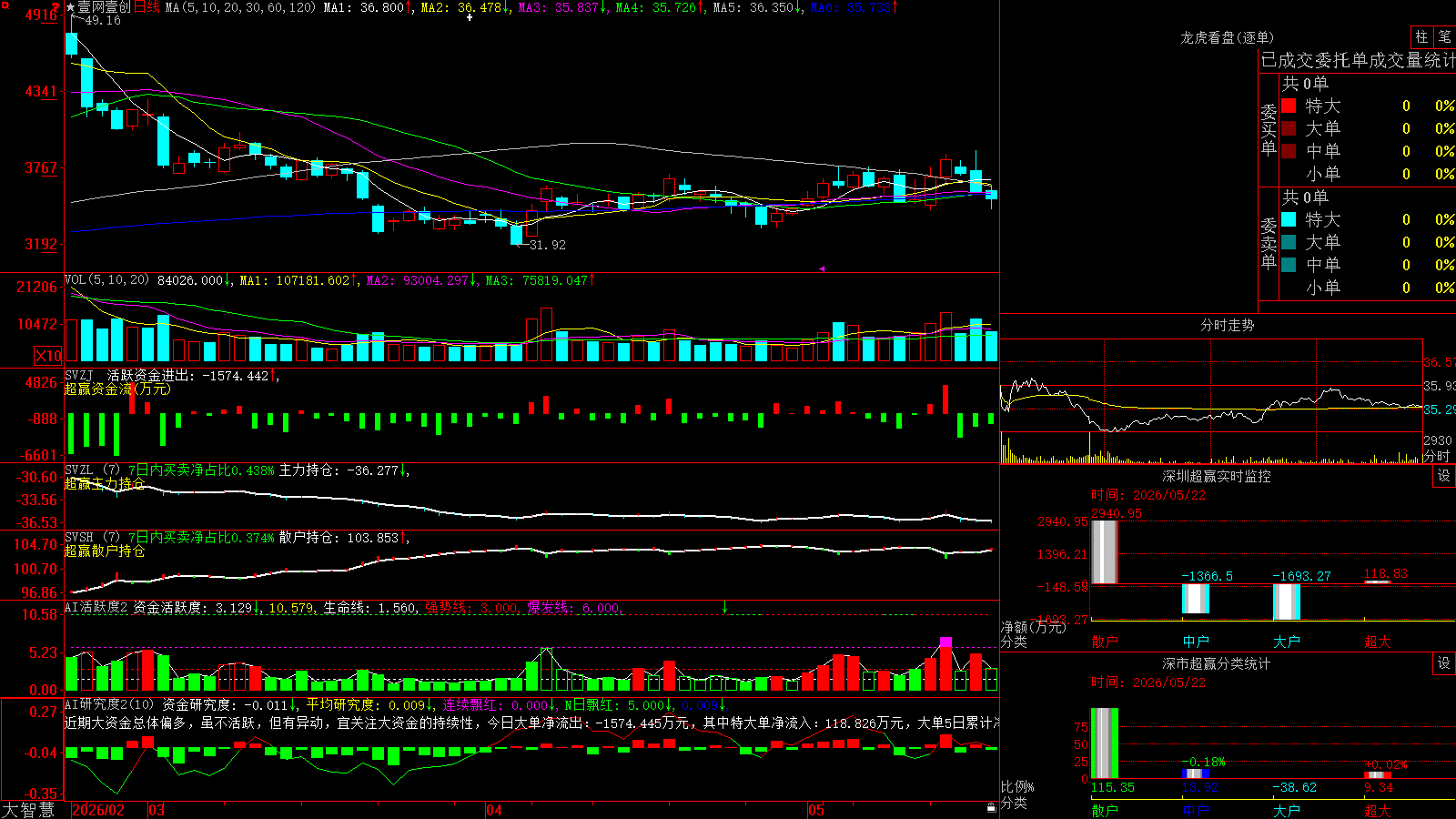Image resolution: width=1456 pixels, height=819 pixels.
Task: Click the 爆发线: 6.000 readout
Action: coord(573,608)
